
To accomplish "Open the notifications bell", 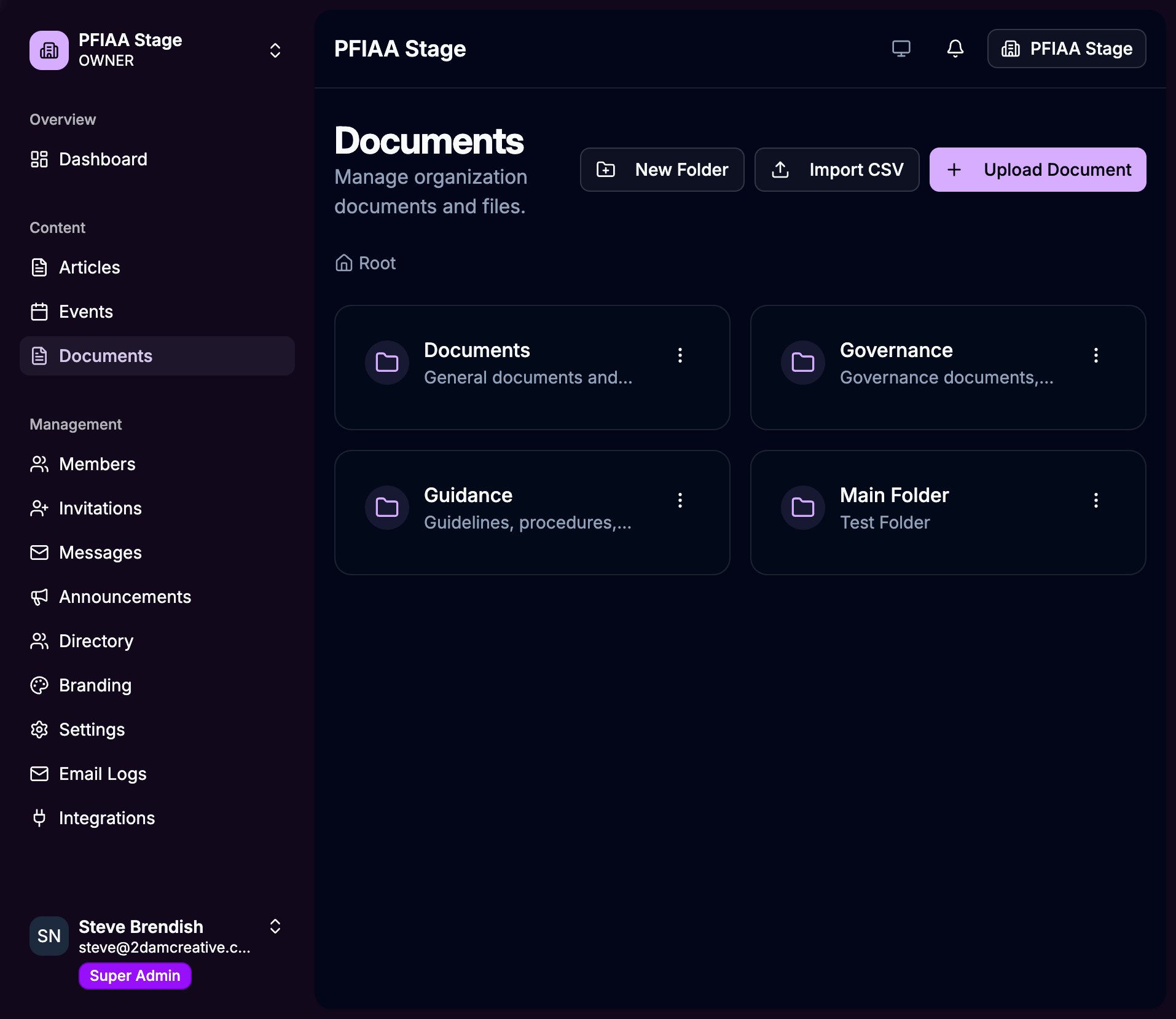I will point(955,49).
